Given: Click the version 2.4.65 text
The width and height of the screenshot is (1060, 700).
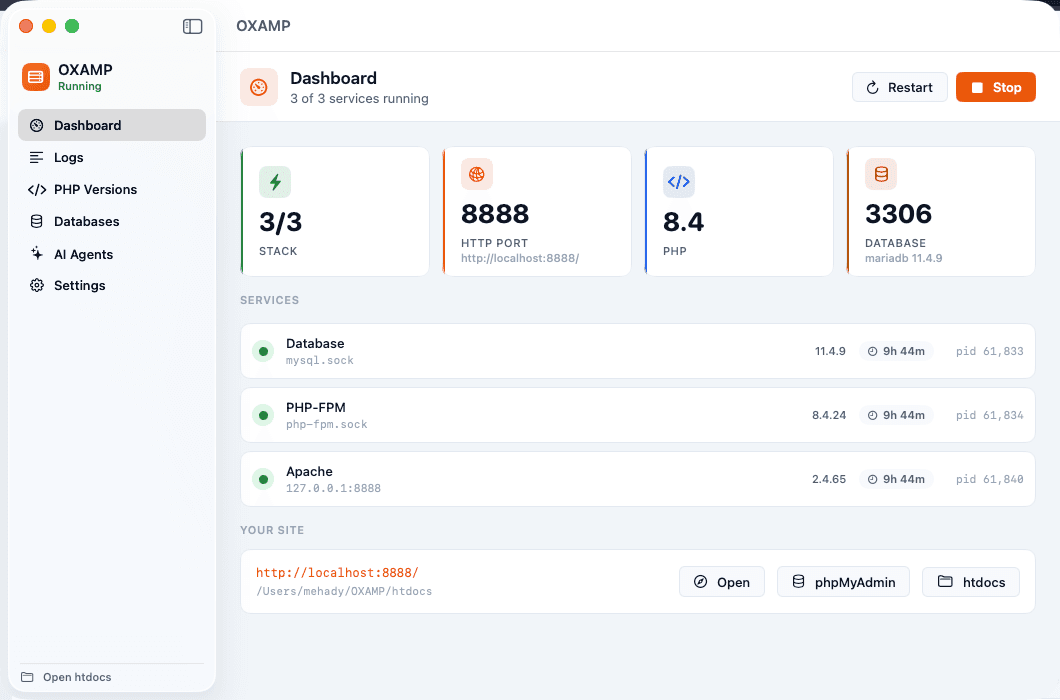Looking at the screenshot, I should point(829,480).
